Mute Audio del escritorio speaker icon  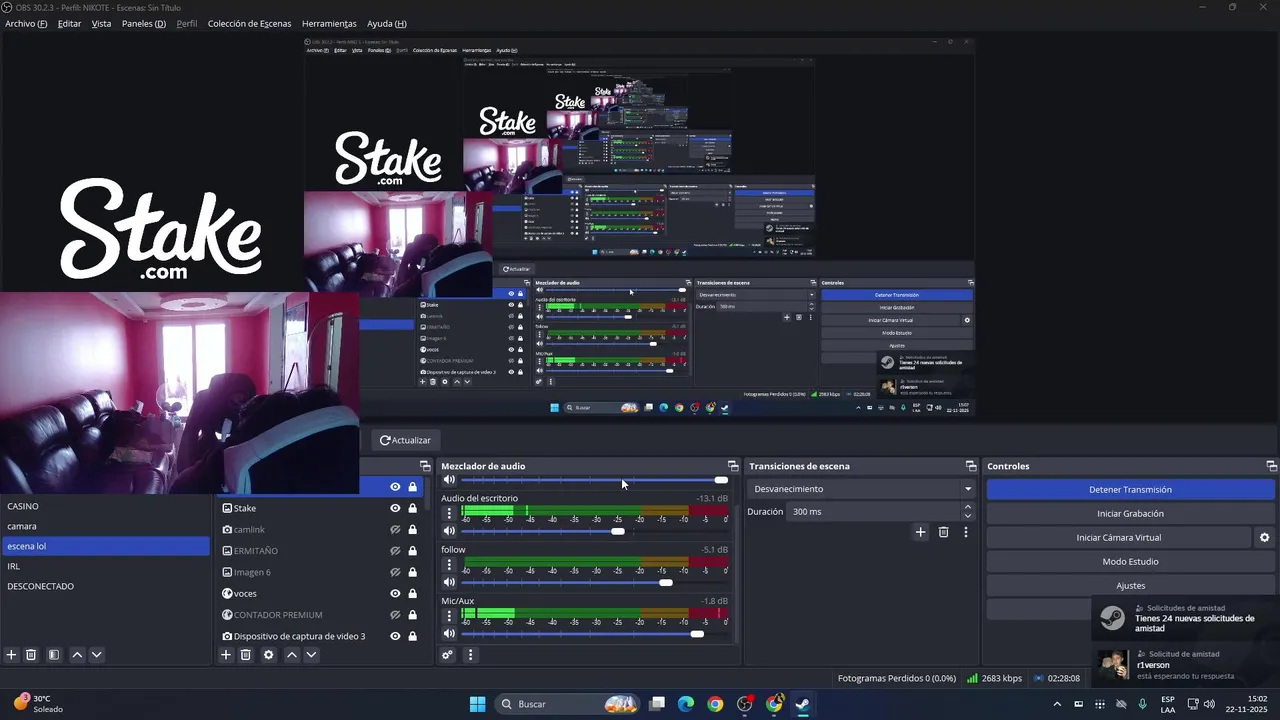(449, 530)
